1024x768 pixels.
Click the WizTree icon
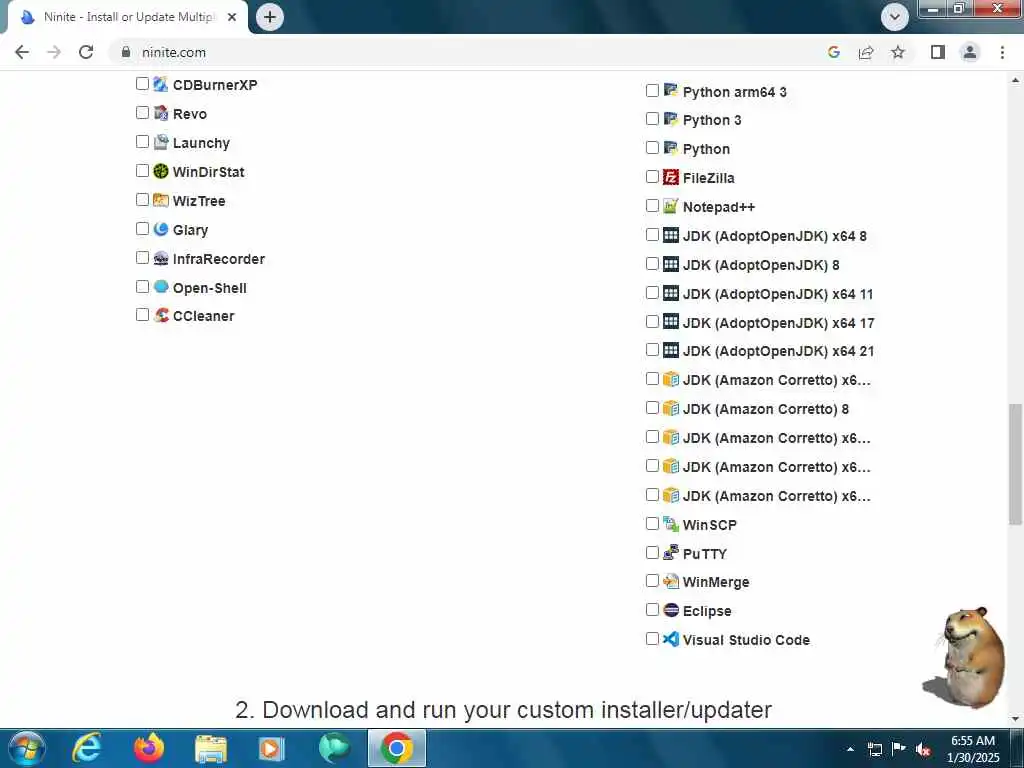coord(161,200)
